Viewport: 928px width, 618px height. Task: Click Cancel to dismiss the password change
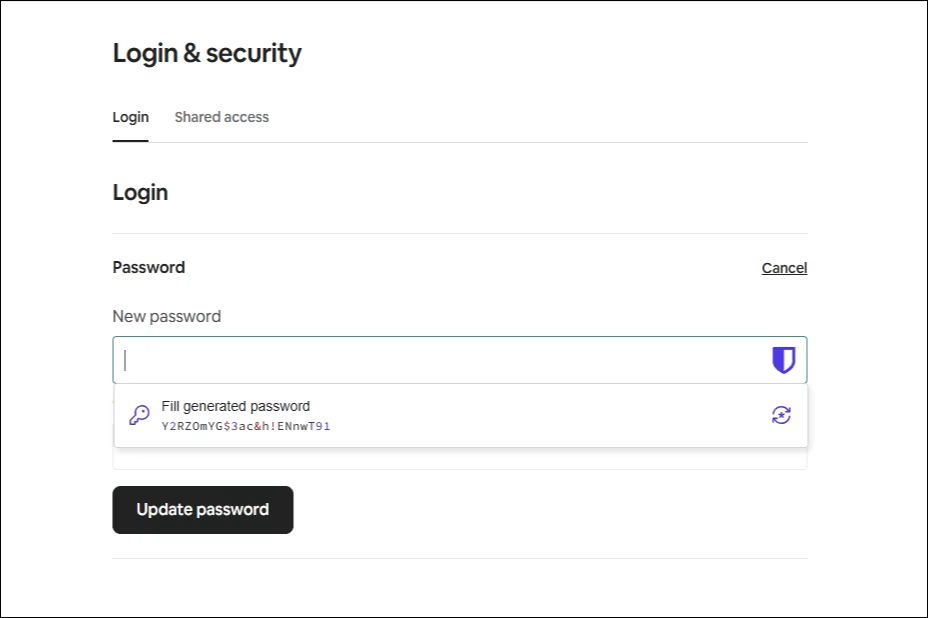783,267
